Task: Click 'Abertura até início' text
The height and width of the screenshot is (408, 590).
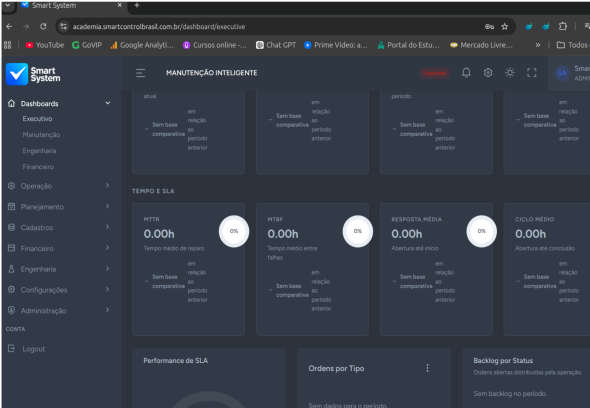Action: pyautogui.click(x=415, y=248)
